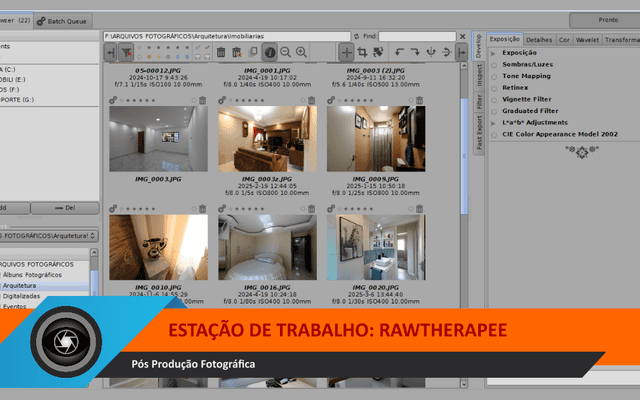Click thumbnail scrollbar down arrow

(464, 384)
